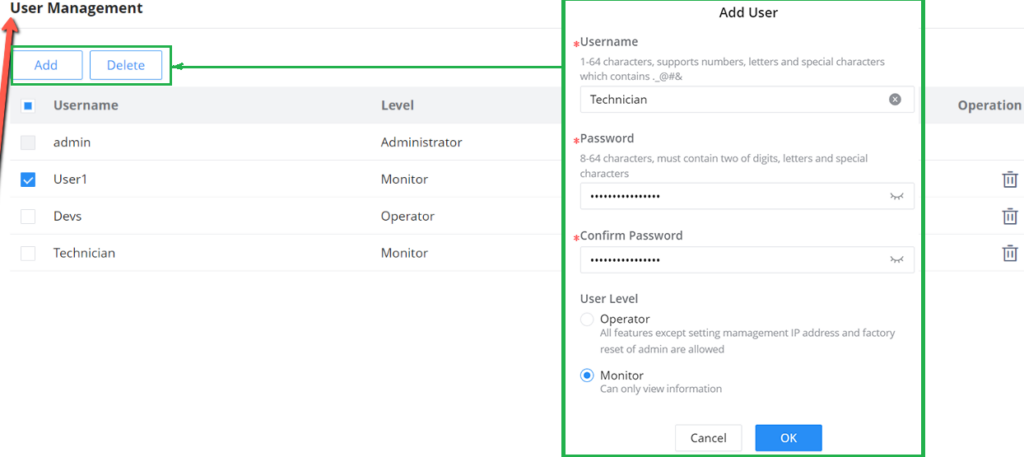Select the Operator user level
Viewport: 1024px width, 457px height.
tap(587, 319)
